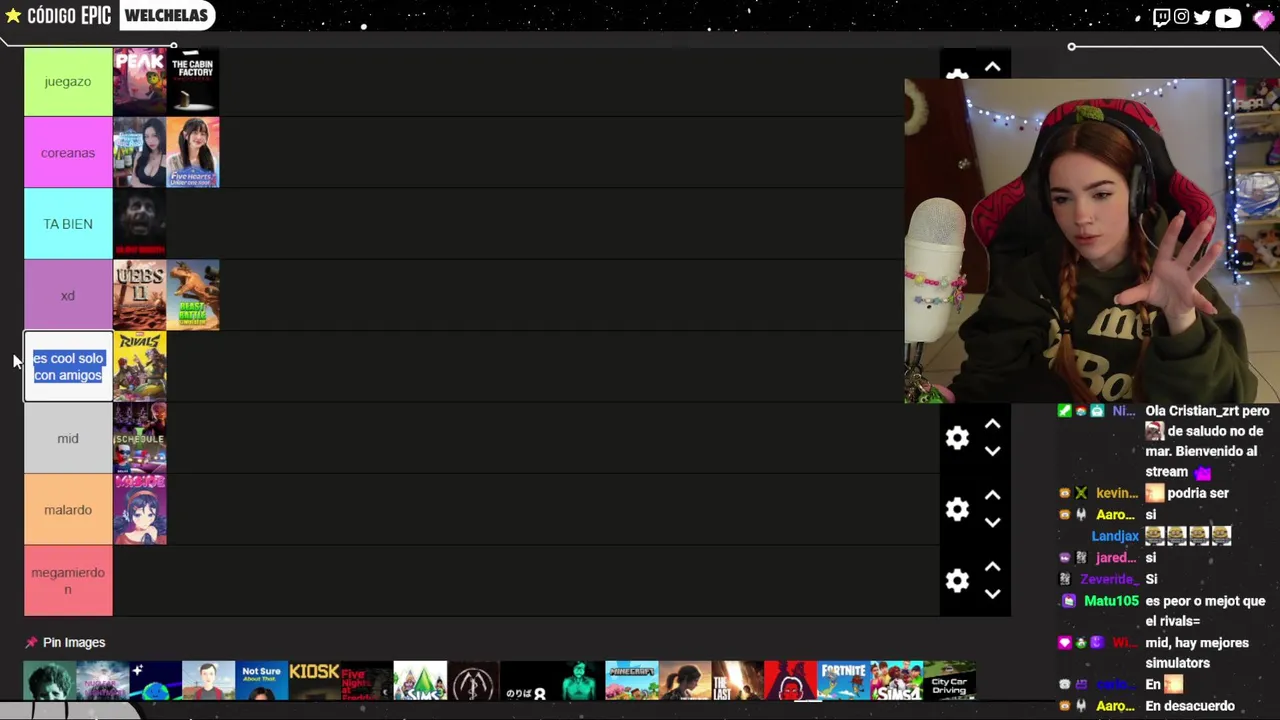Open settings gear for the mid tier
Viewport: 1280px width, 720px height.
(957, 438)
